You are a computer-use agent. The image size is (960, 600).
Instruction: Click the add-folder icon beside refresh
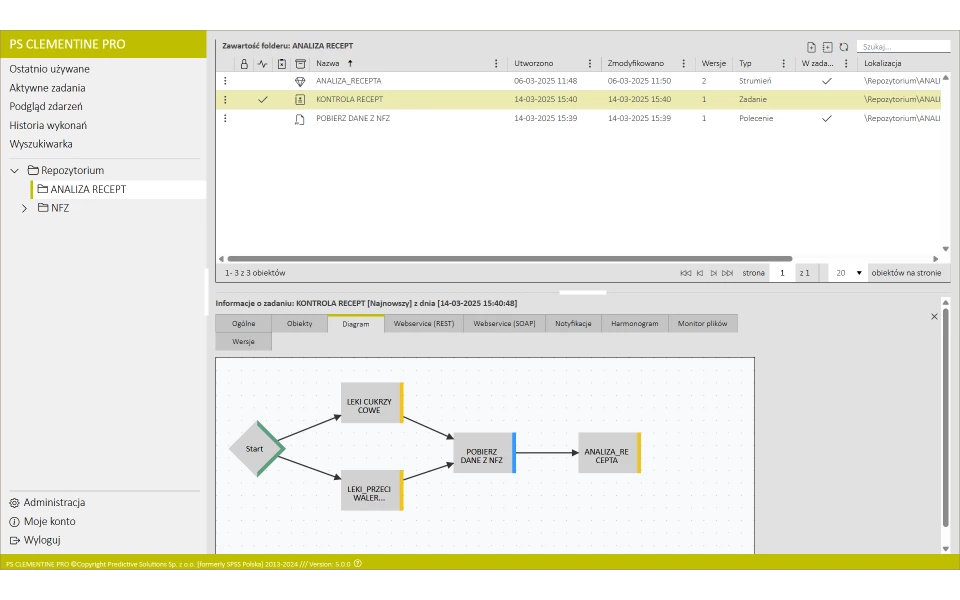pyautogui.click(x=827, y=47)
